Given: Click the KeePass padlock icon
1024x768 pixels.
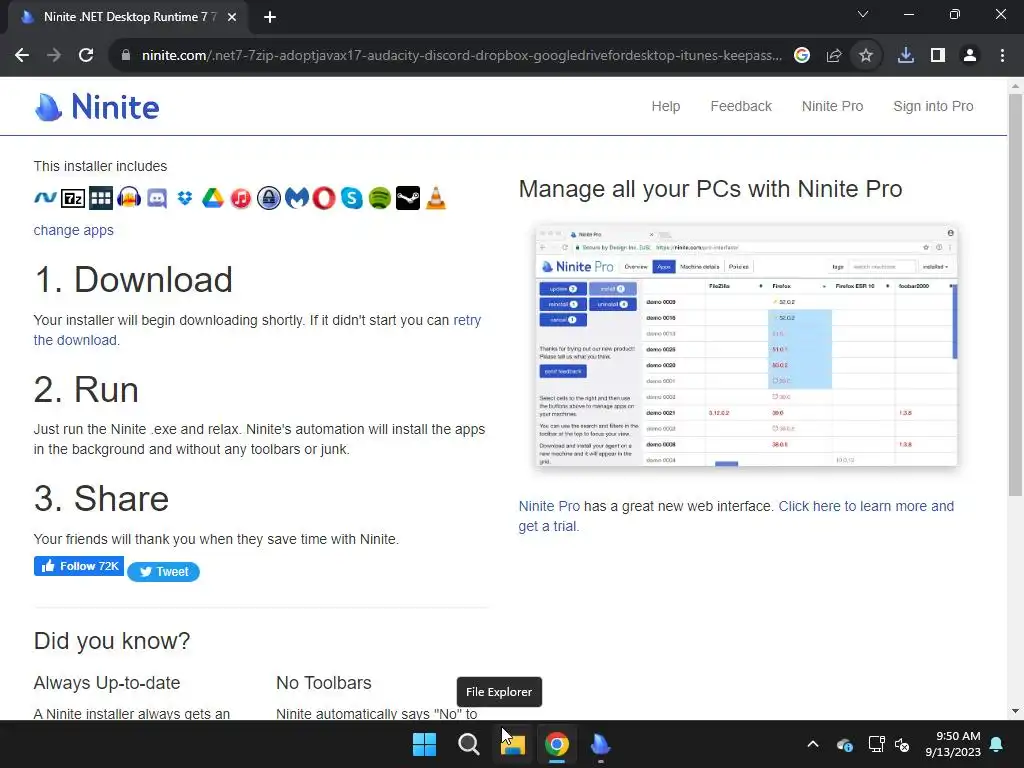Looking at the screenshot, I should click(268, 197).
